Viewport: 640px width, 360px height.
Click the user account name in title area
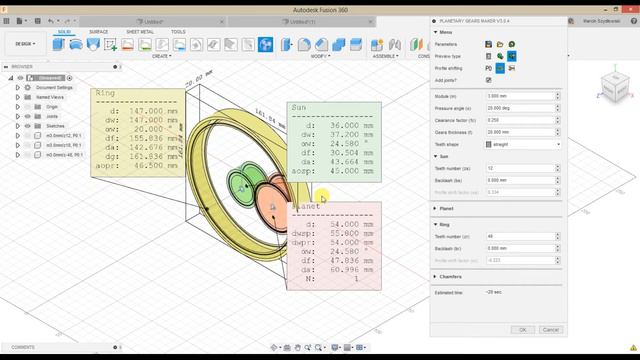[601, 21]
